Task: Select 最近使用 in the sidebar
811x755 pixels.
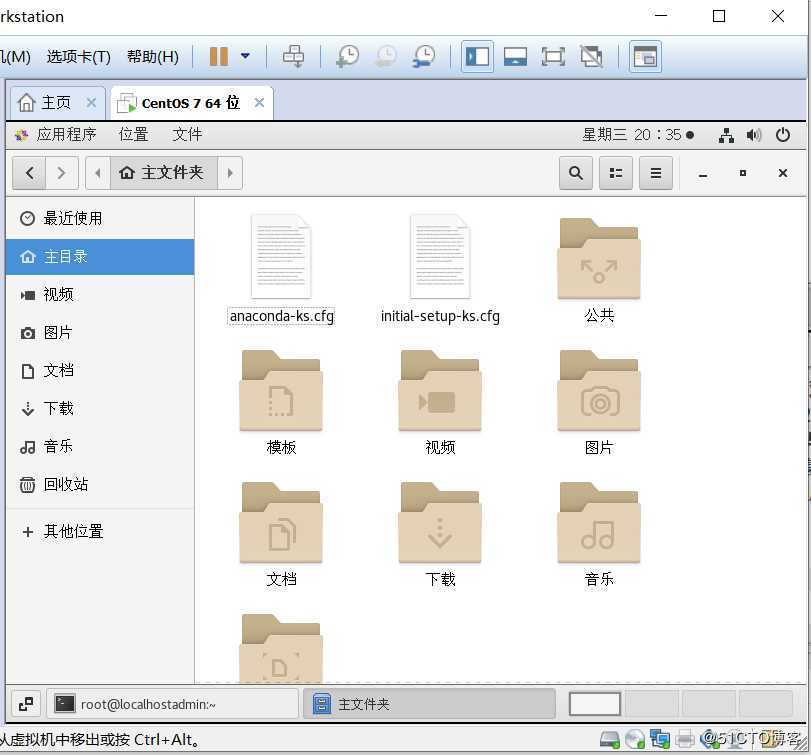Action: pos(100,218)
